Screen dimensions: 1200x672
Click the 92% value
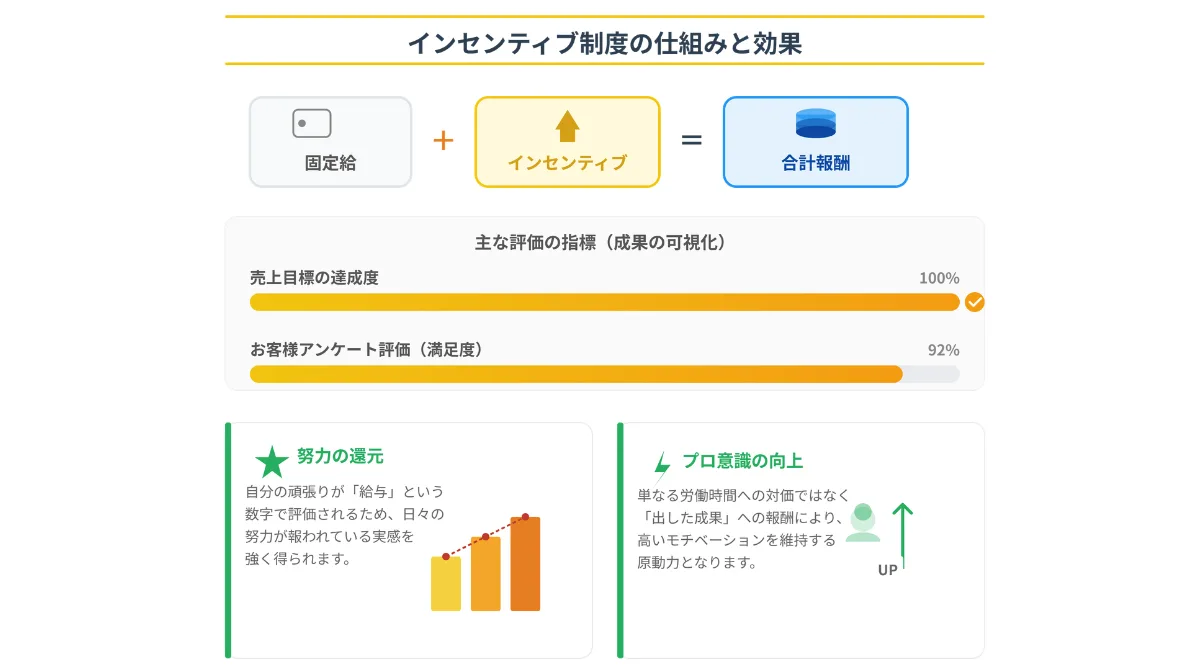(x=943, y=350)
